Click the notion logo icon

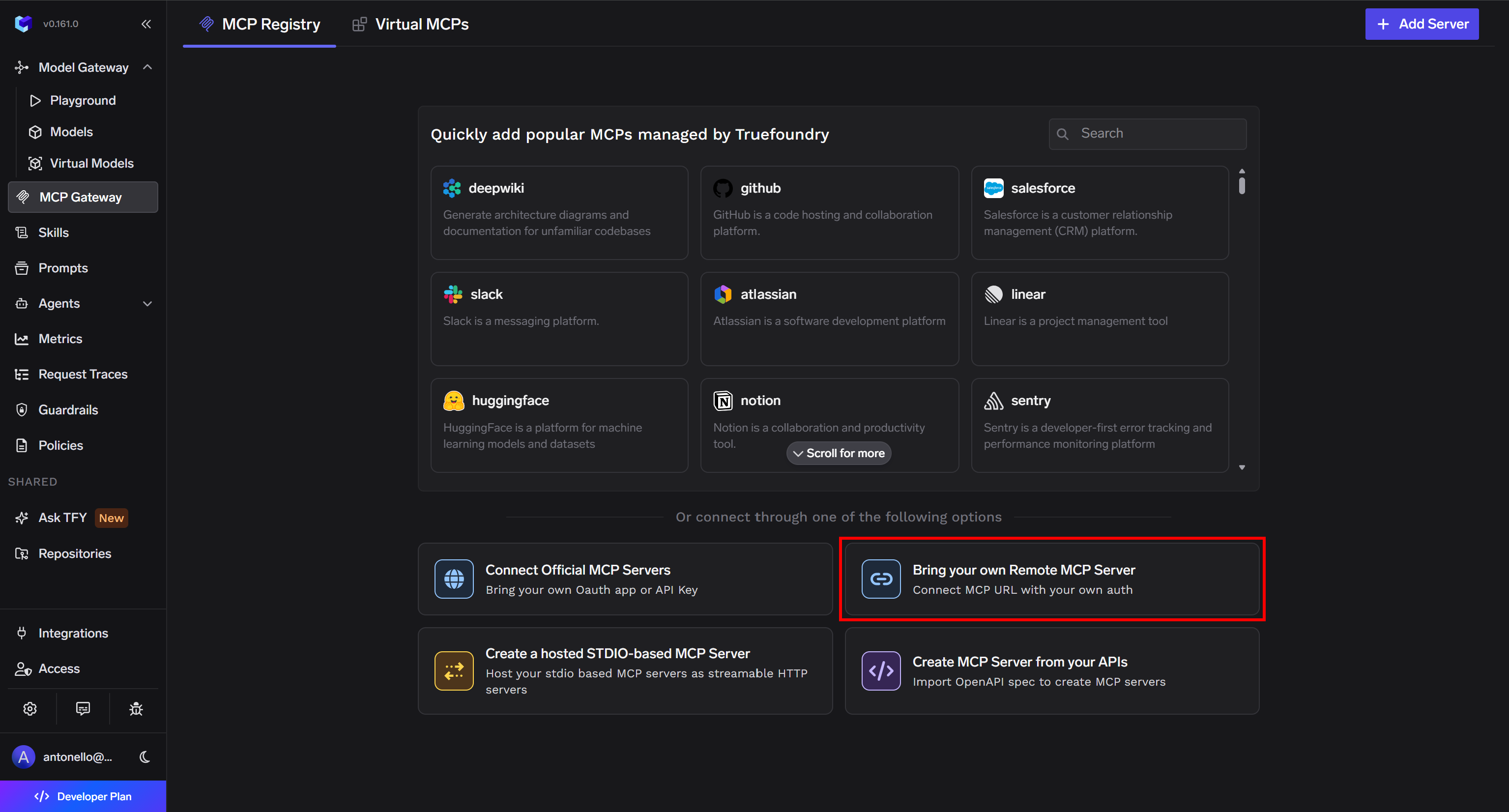click(x=723, y=401)
